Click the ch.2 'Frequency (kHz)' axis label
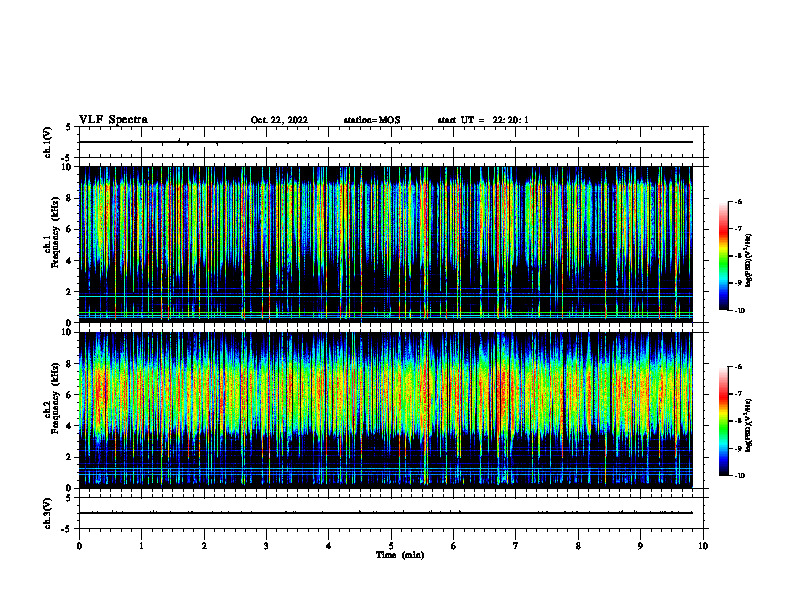 pyautogui.click(x=55, y=398)
